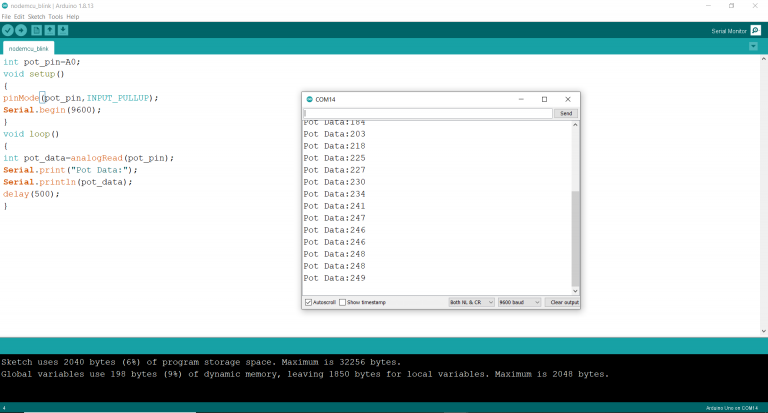Open the line ending dropdown Both NL & CR
This screenshot has width=768, height=413.
coord(471,302)
